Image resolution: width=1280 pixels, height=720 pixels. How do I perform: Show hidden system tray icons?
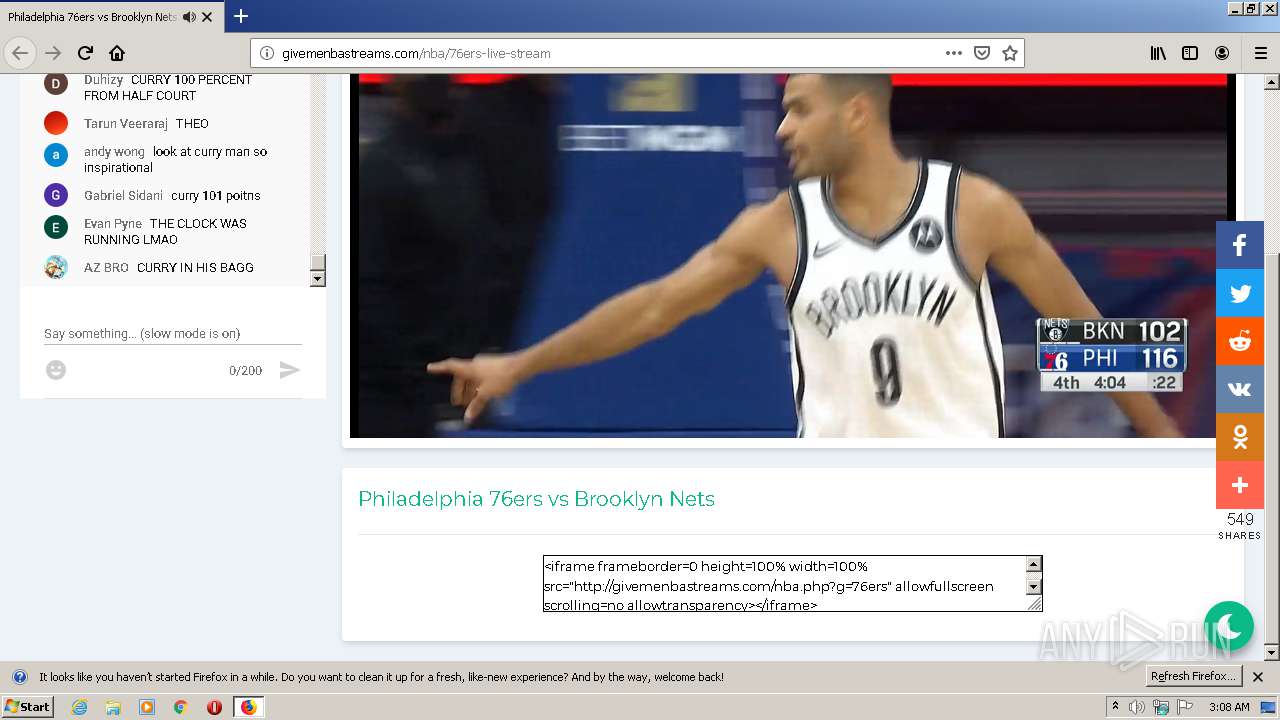click(x=1115, y=706)
